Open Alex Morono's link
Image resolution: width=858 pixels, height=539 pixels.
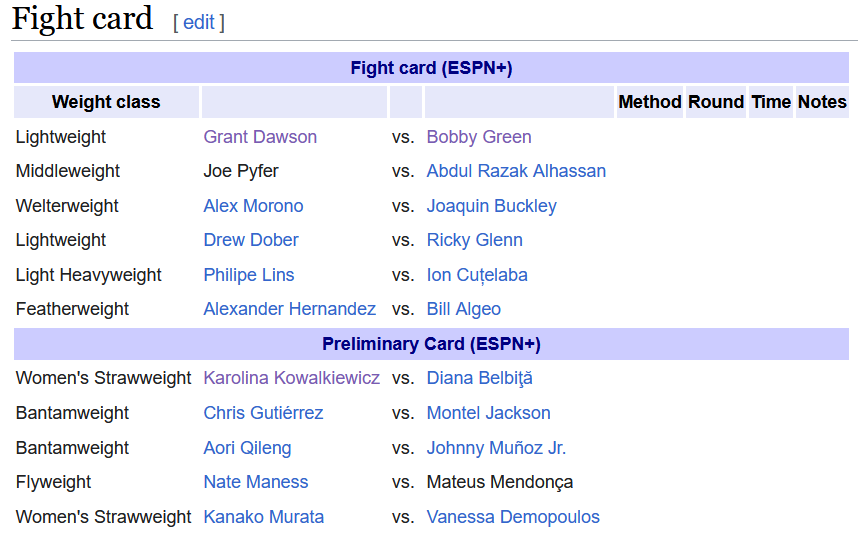[253, 206]
